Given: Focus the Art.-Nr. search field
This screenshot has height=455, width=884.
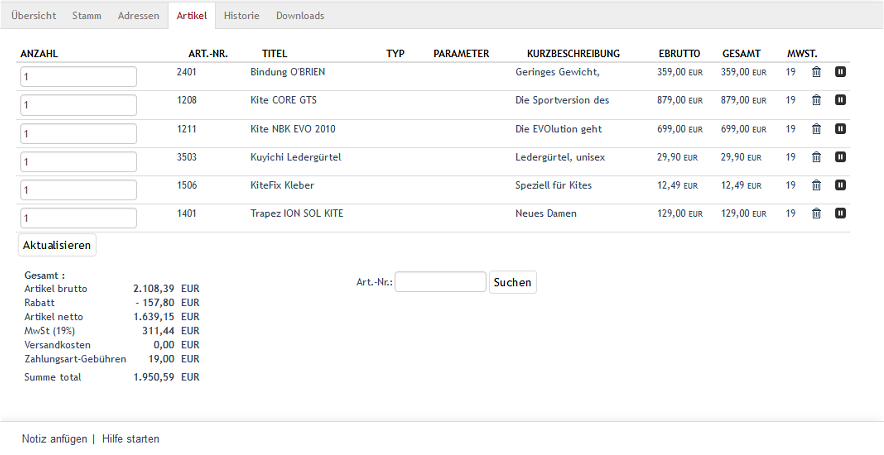Looking at the screenshot, I should pos(440,282).
